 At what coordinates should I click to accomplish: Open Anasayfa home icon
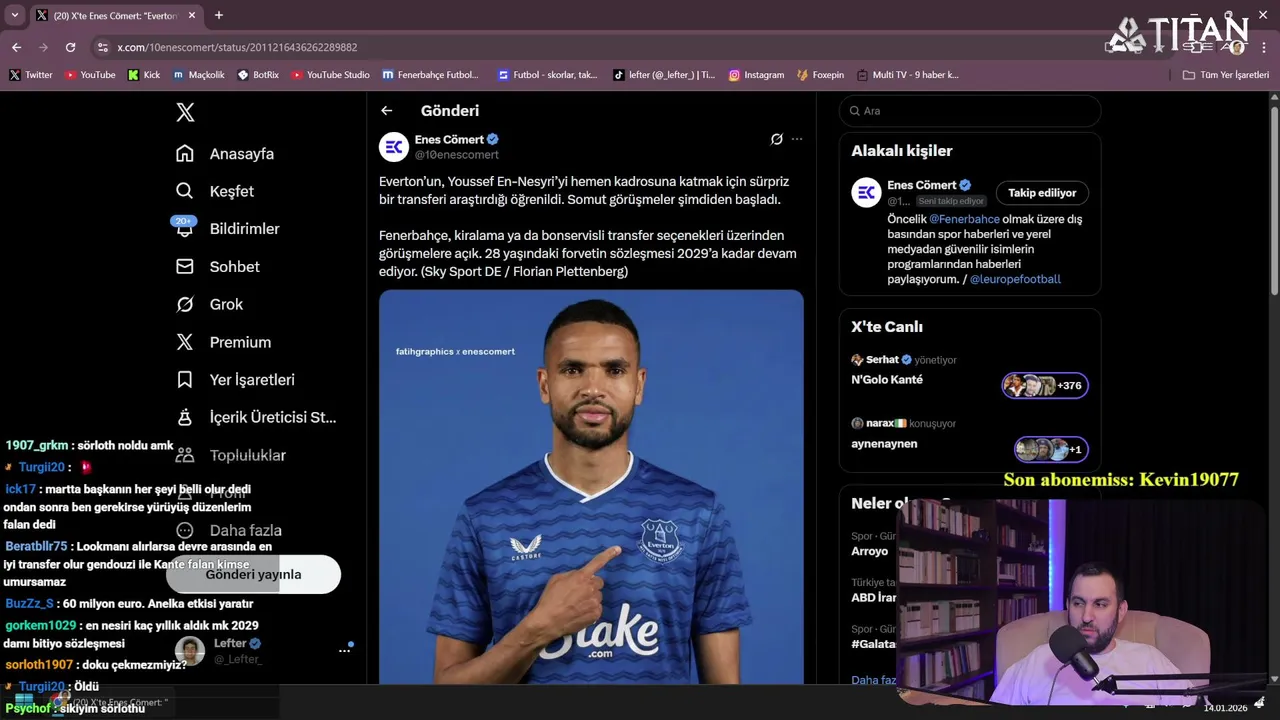coord(185,153)
